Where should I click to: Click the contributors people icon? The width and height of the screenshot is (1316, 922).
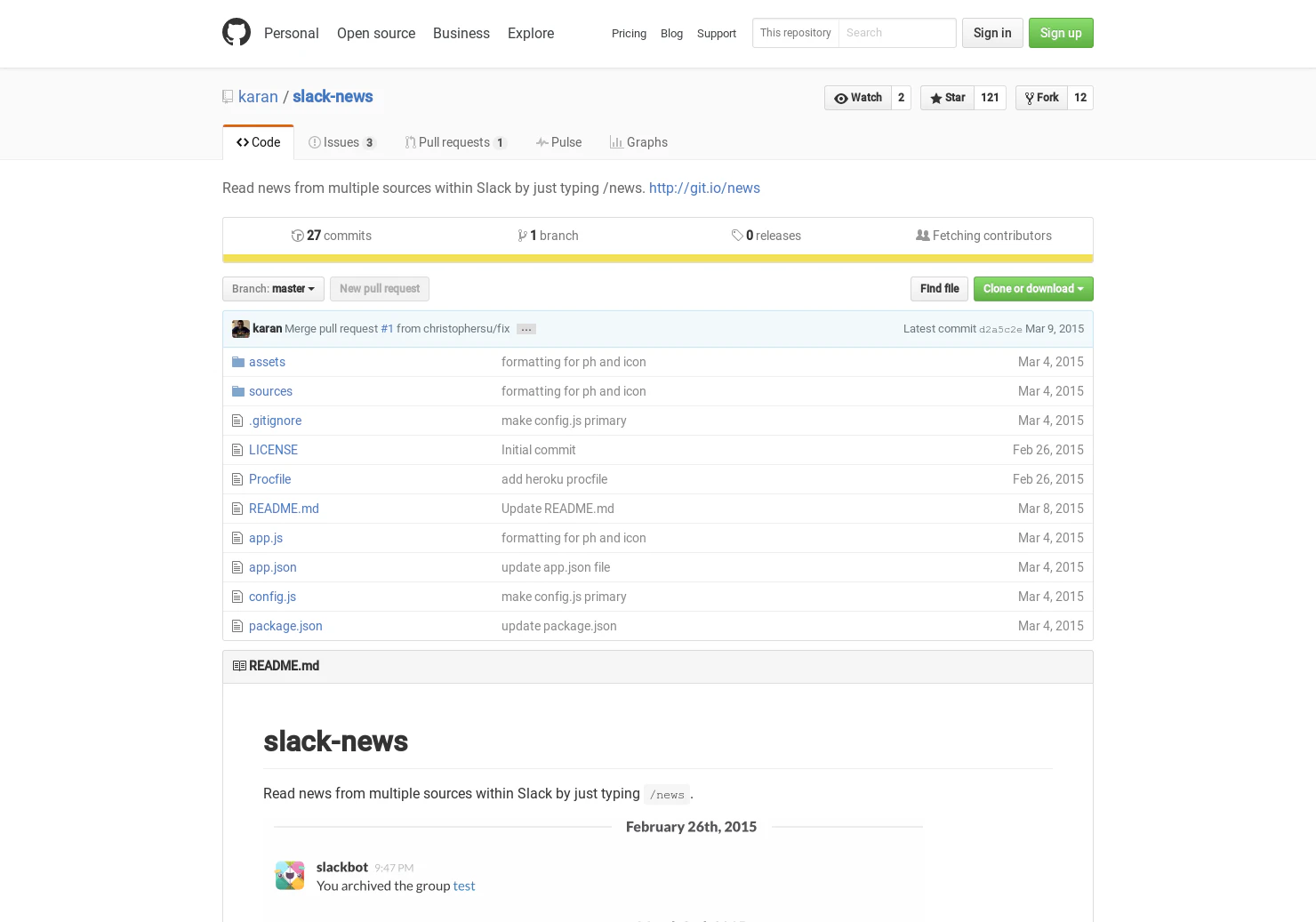pos(923,236)
